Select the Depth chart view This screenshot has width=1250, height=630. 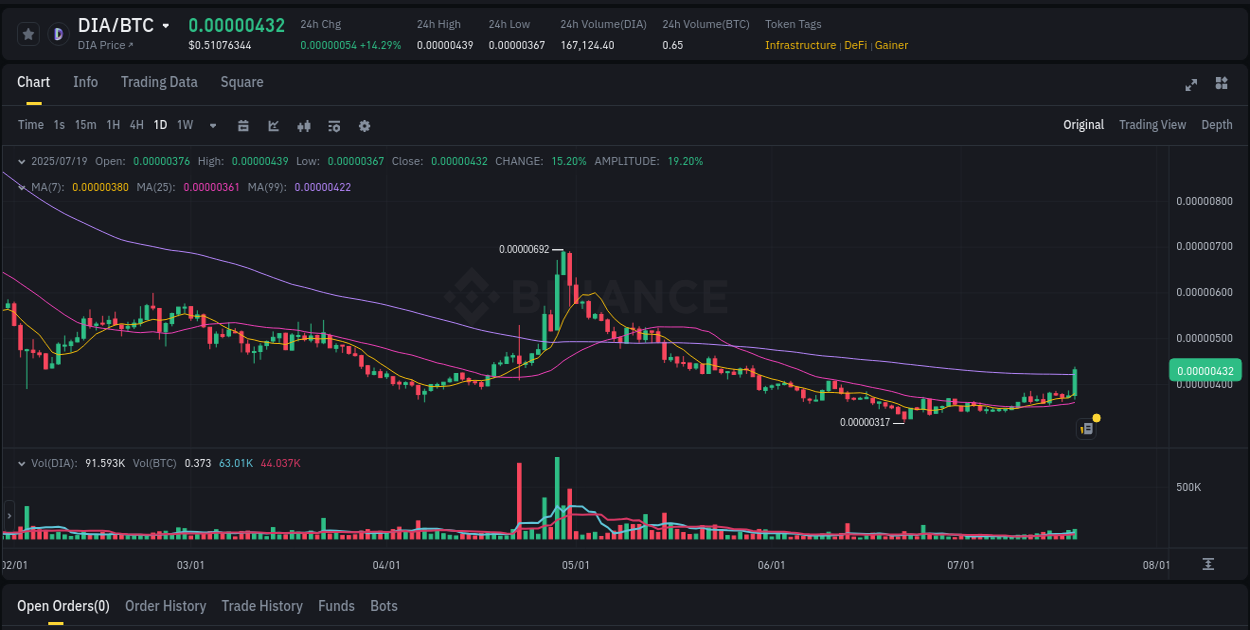tap(1216, 124)
